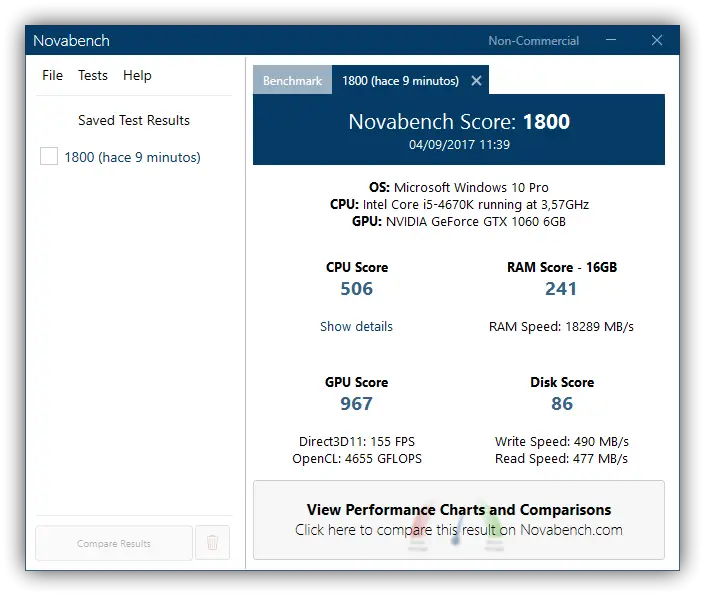The height and width of the screenshot is (596, 705).
Task: Click Write Speed: 490 MB/s text
Action: pos(562,441)
